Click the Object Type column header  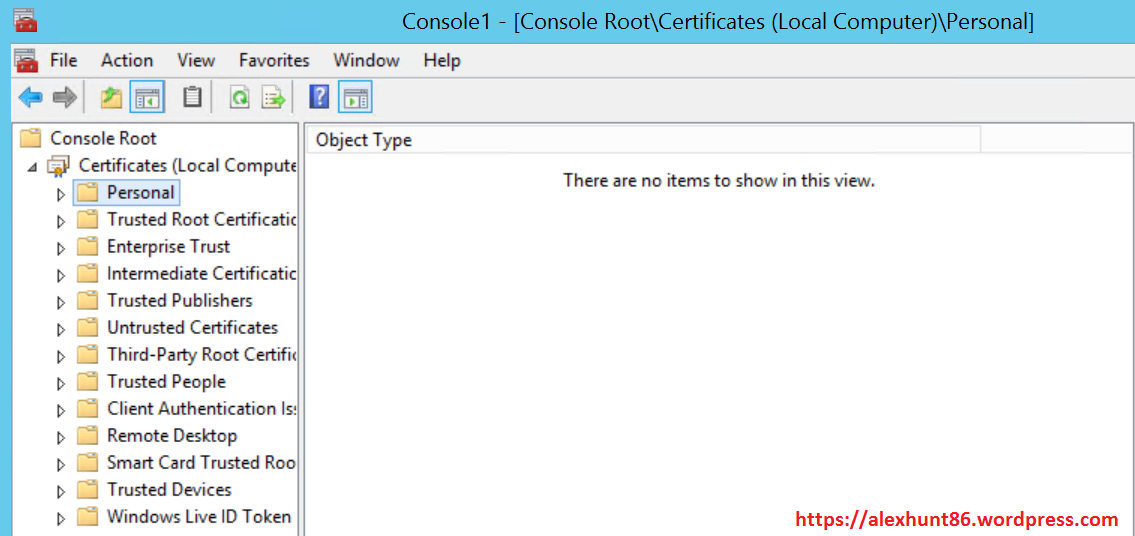364,140
